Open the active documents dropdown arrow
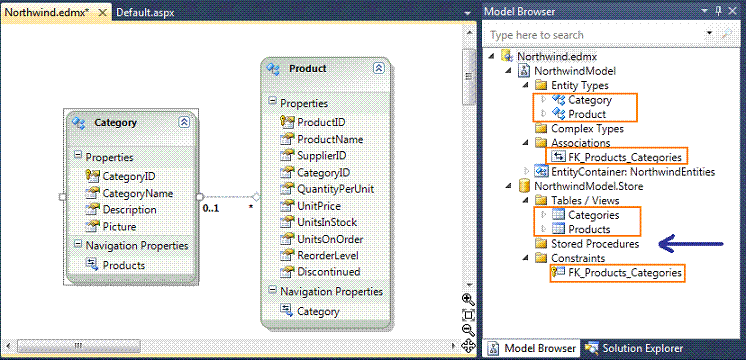Screen dimensions: 746x361 [x=468, y=13]
